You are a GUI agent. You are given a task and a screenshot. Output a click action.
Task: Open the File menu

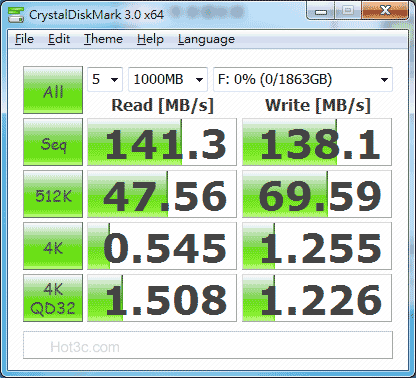tap(24, 39)
